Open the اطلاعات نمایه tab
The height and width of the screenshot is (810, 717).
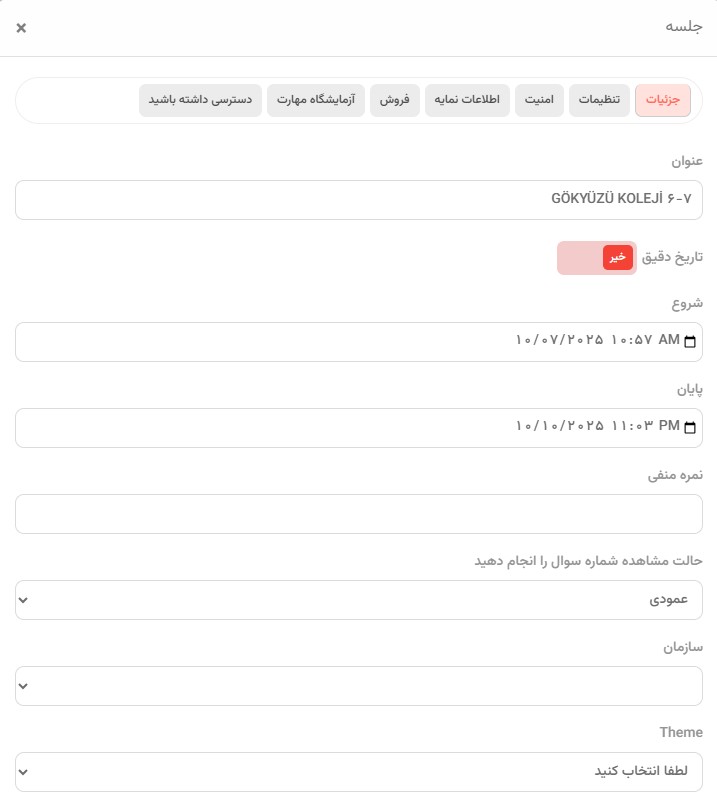467,100
